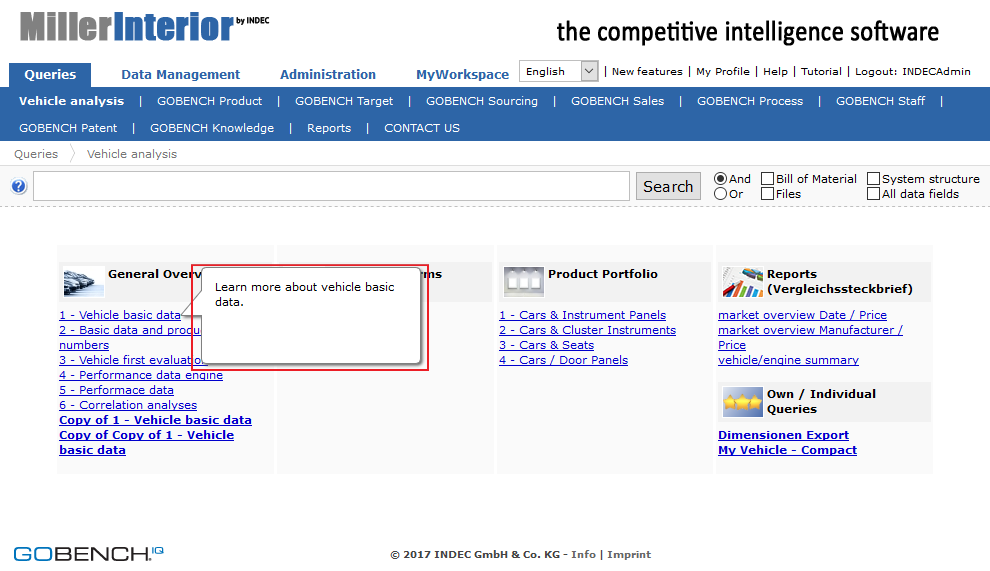Click Vehicle analysis breadcrumb
This screenshot has width=990, height=571.
coord(132,154)
